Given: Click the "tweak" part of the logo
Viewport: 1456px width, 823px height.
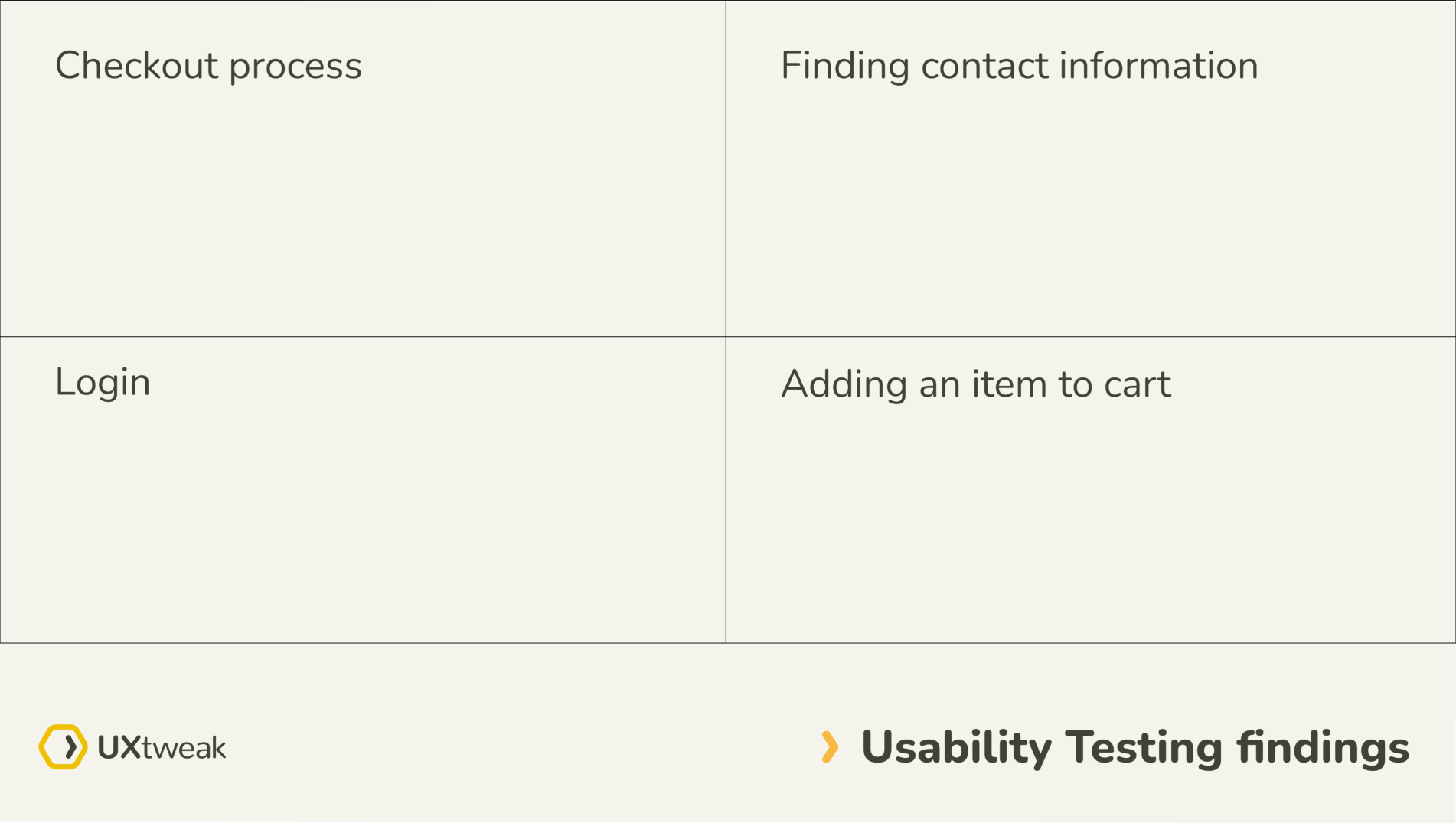Looking at the screenshot, I should tap(184, 748).
